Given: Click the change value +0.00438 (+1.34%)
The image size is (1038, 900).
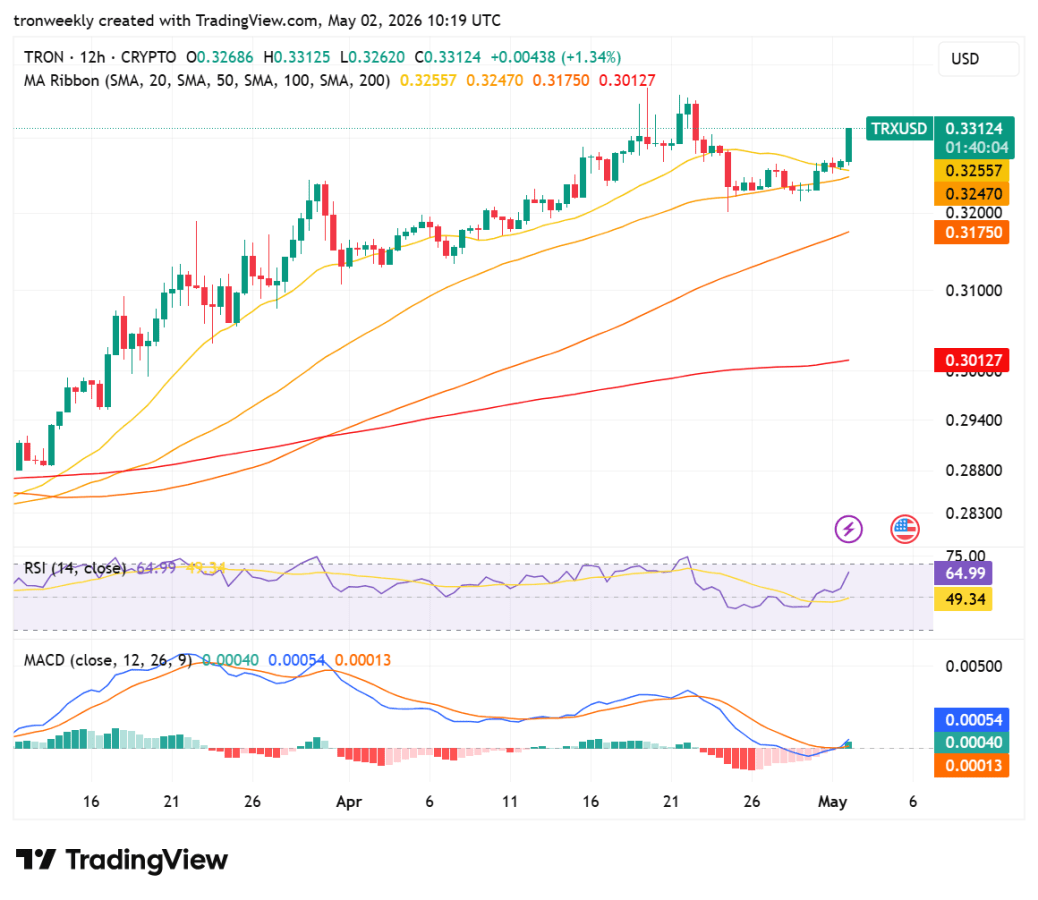Looking at the screenshot, I should tap(555, 58).
